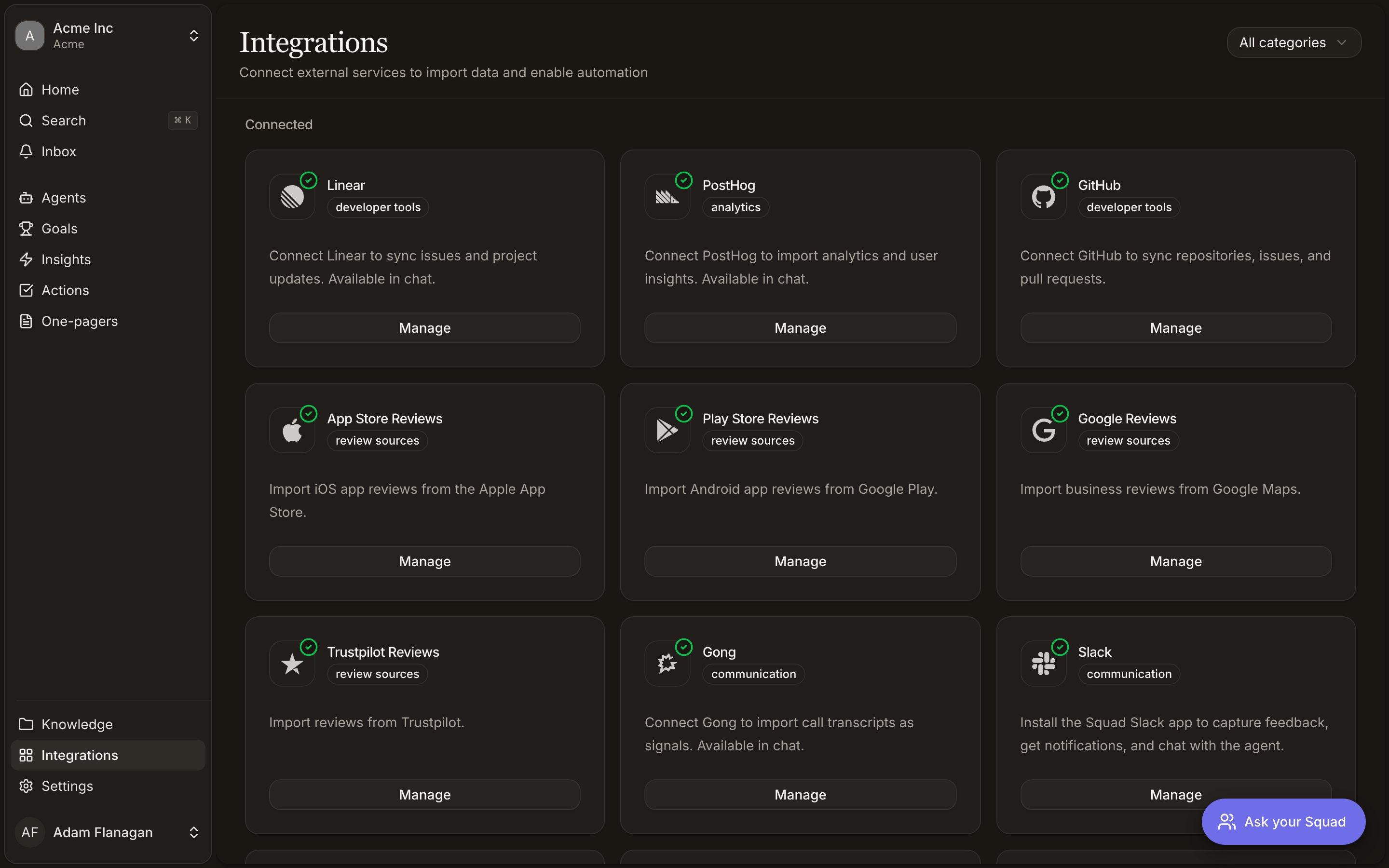Manage the Linear integration
The height and width of the screenshot is (868, 1389).
(x=425, y=328)
